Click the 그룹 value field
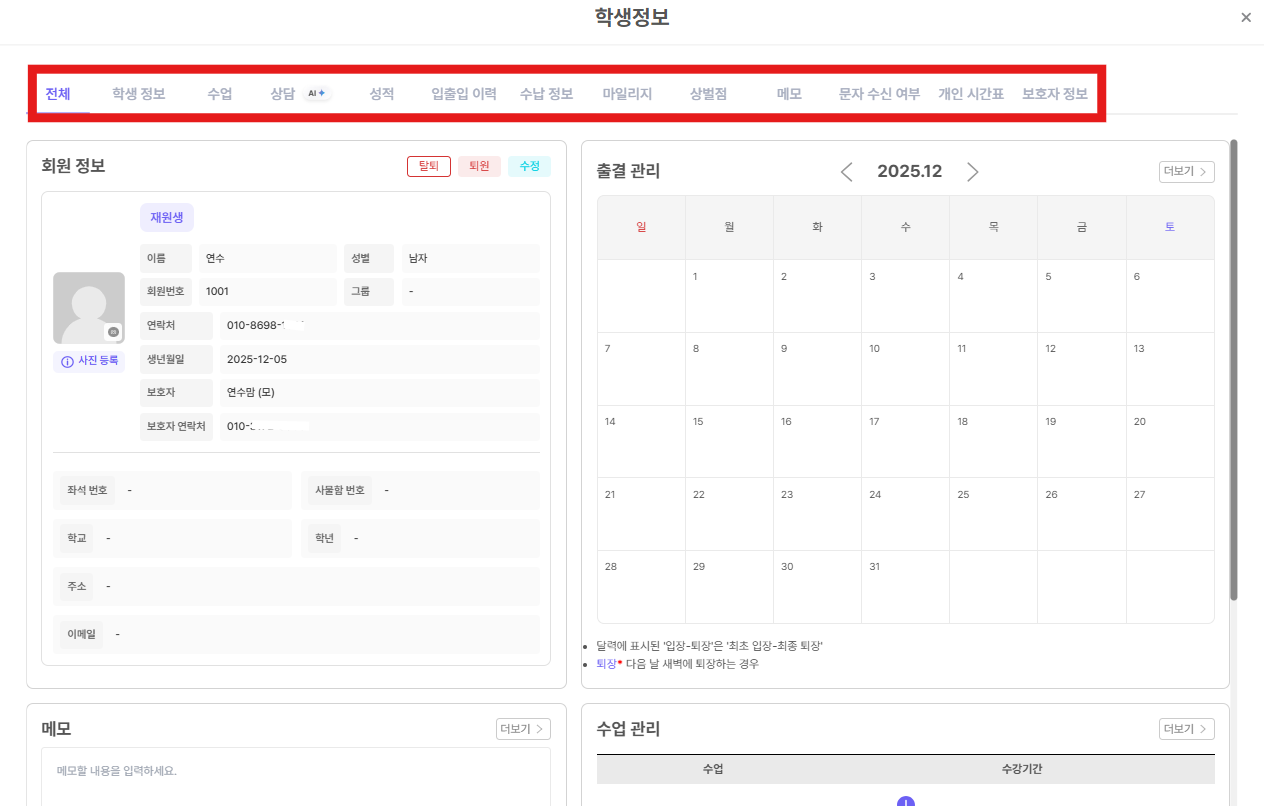 pos(470,292)
